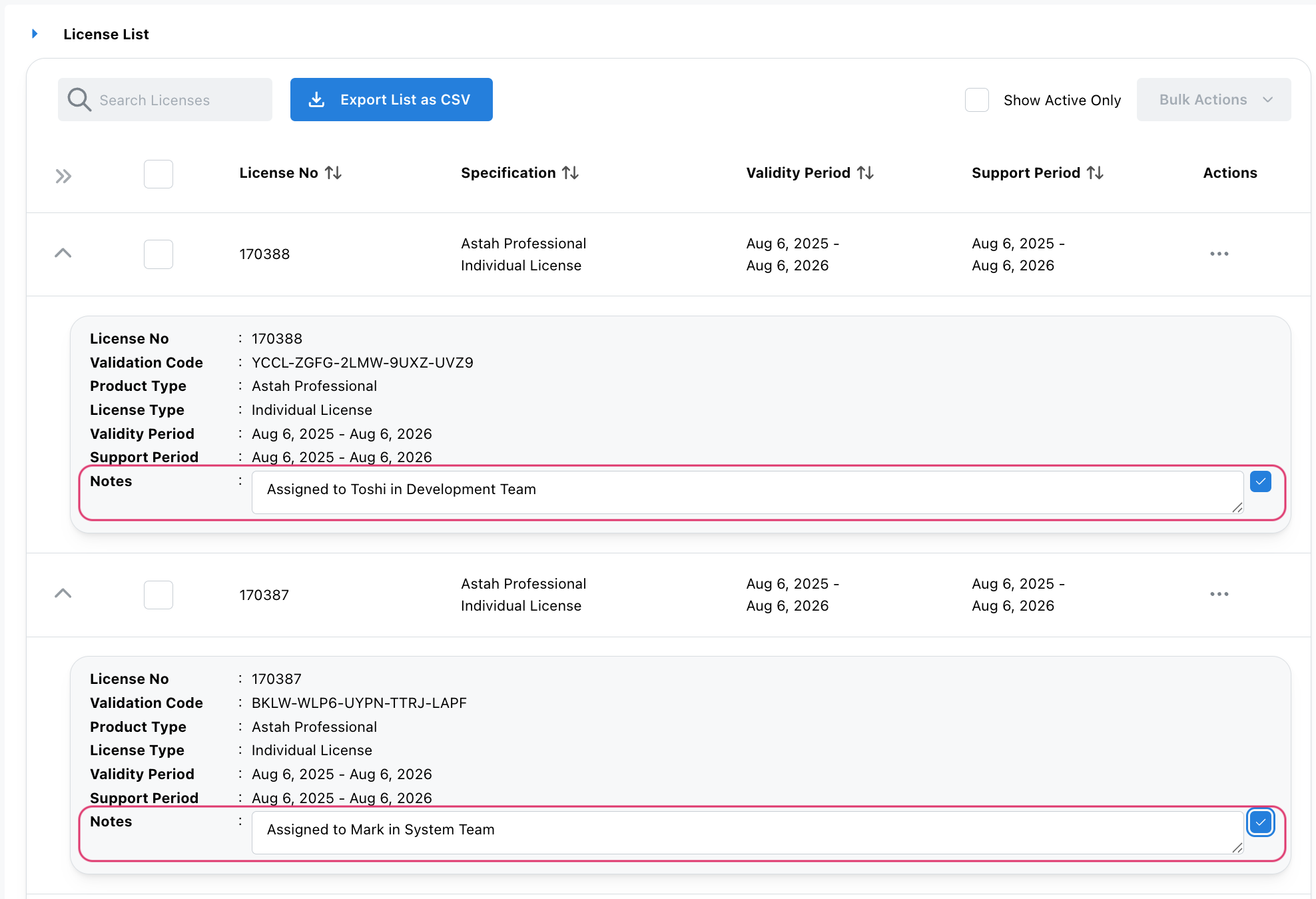Collapse License List section triangle
Image resolution: width=1316 pixels, height=899 pixels.
[35, 34]
